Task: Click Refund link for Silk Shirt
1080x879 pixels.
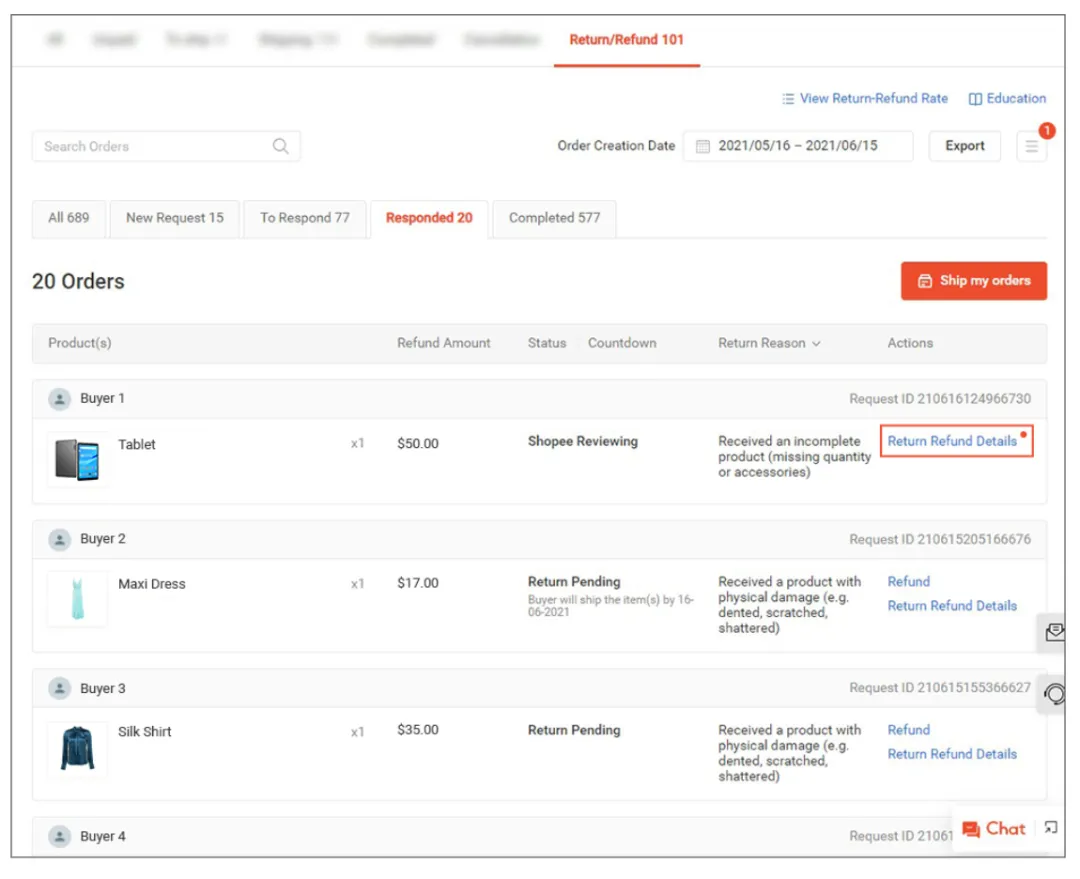Action: (x=908, y=730)
